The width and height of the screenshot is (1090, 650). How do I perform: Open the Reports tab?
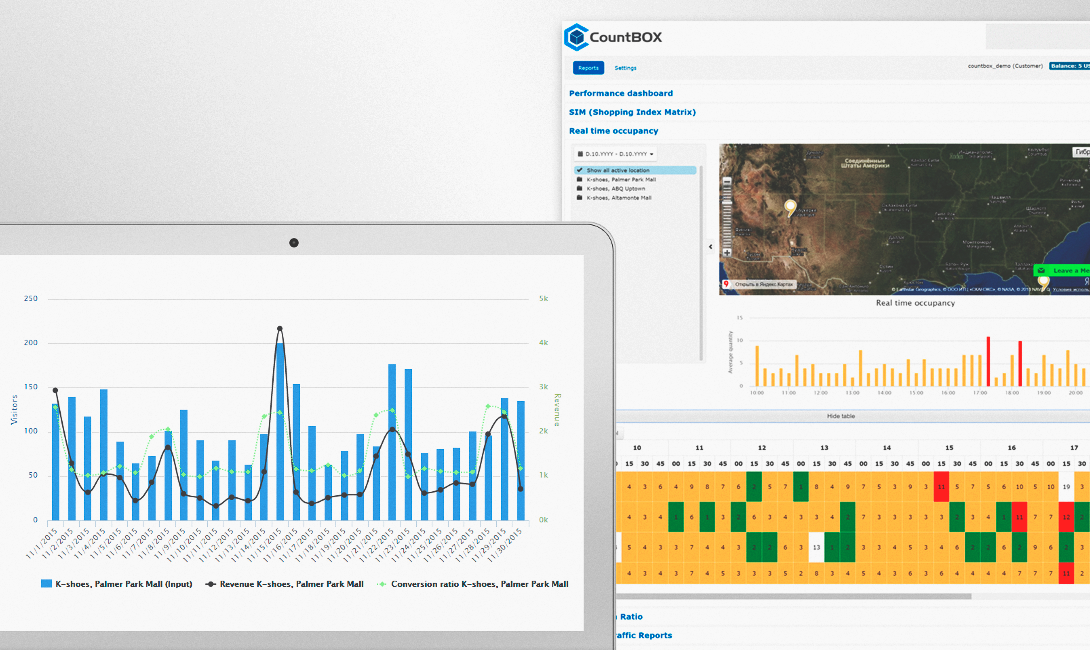(x=588, y=68)
